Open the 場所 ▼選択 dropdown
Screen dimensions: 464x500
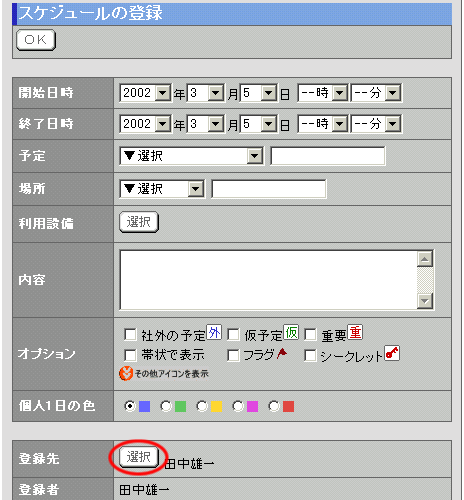click(162, 189)
